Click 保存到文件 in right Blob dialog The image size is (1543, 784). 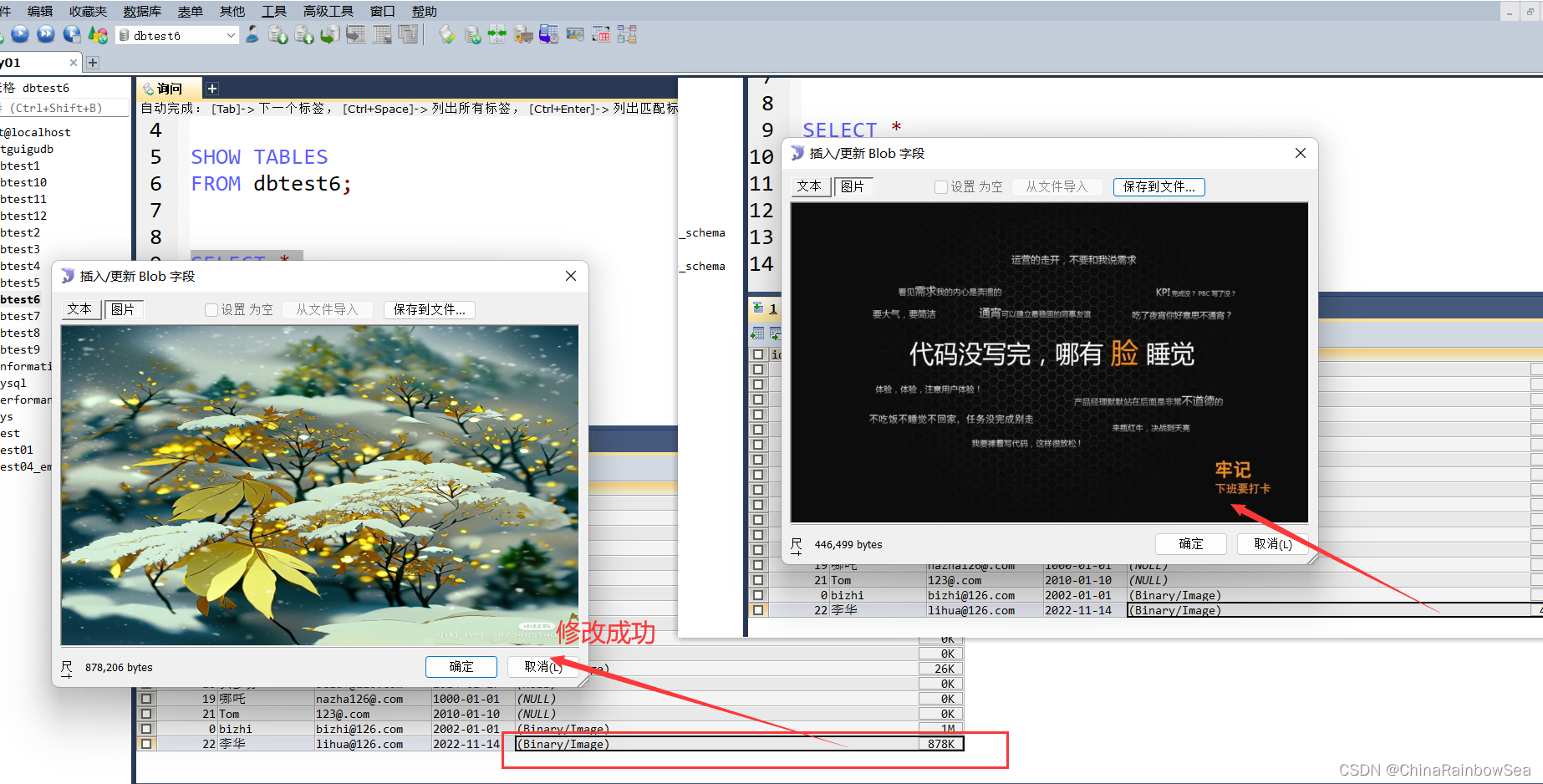pos(1159,186)
